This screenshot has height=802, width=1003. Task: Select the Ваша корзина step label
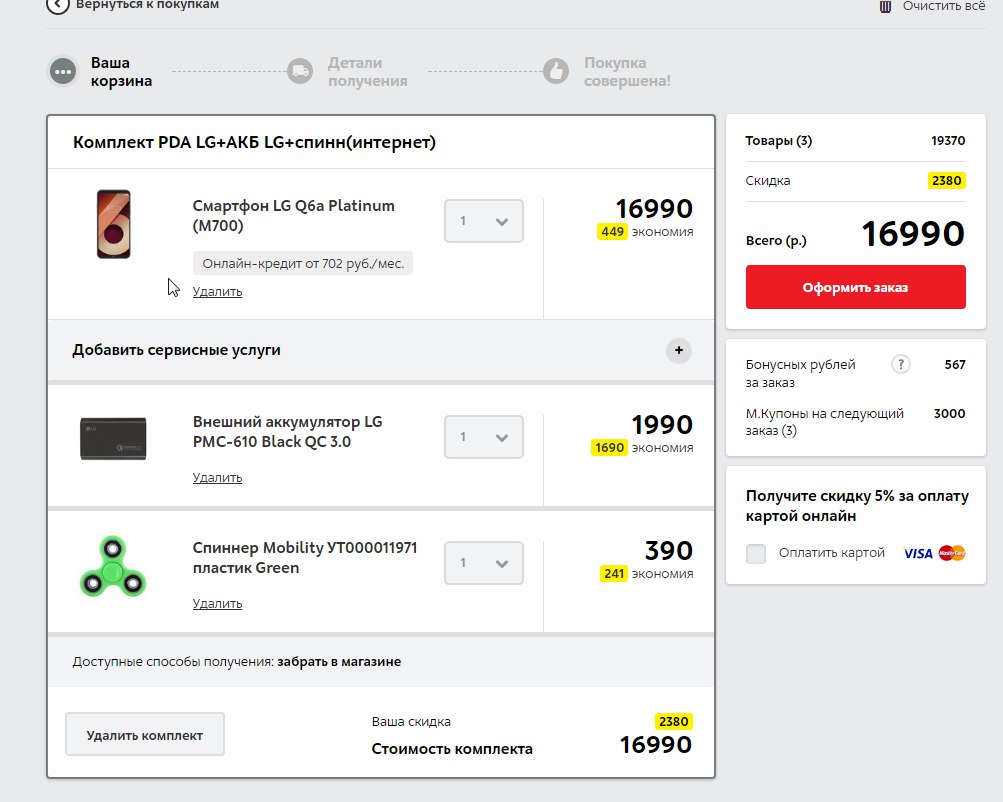(122, 72)
